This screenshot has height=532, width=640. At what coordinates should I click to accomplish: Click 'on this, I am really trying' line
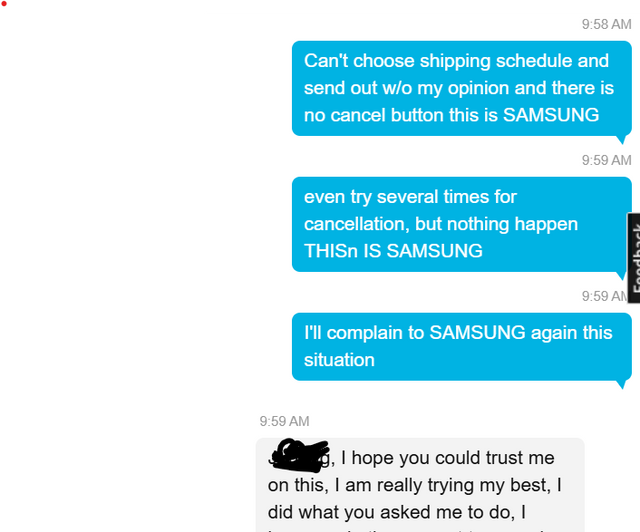tap(415, 485)
